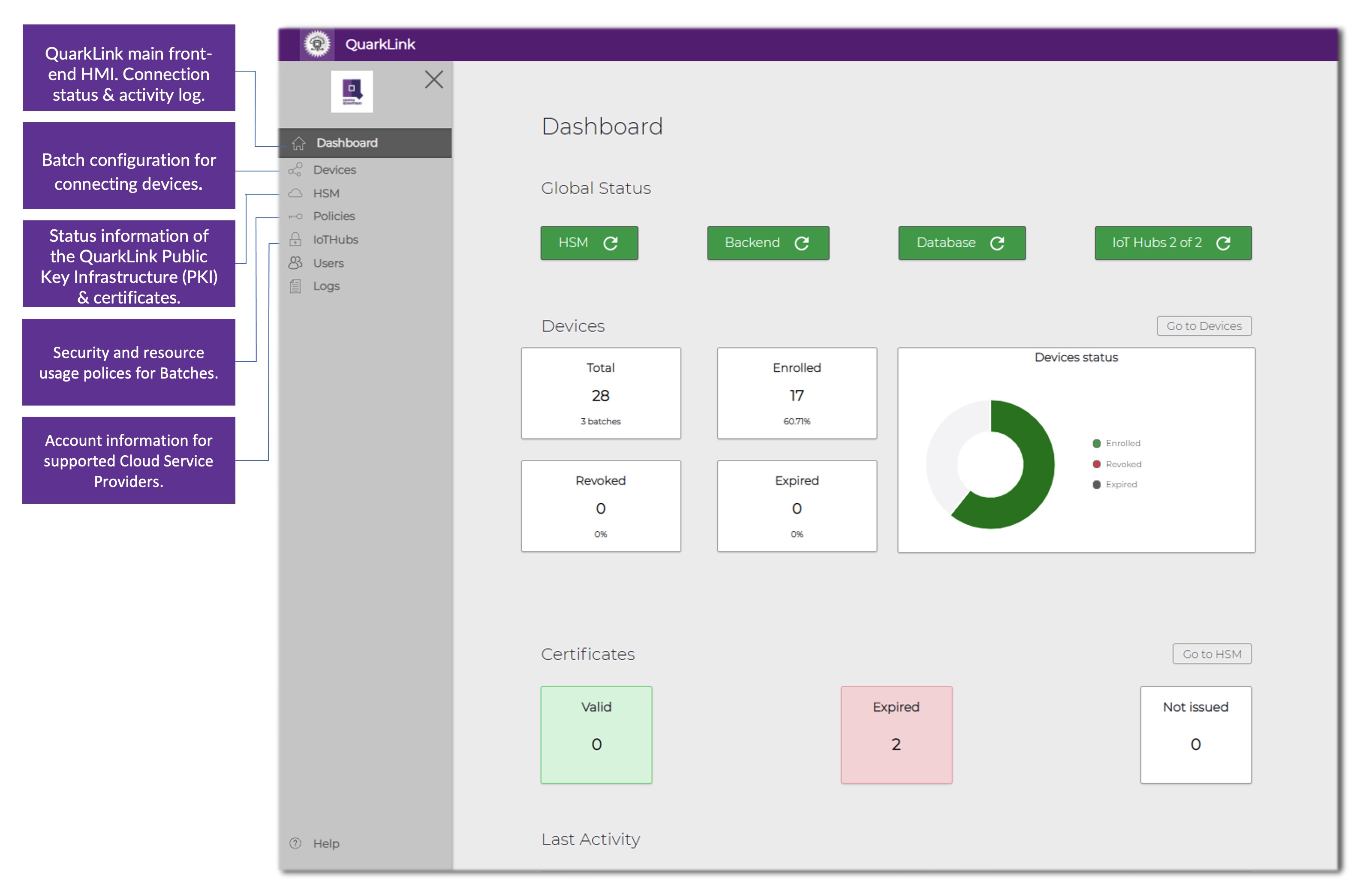Click the Dashboard home icon
The image size is (1366, 896).
pos(298,143)
